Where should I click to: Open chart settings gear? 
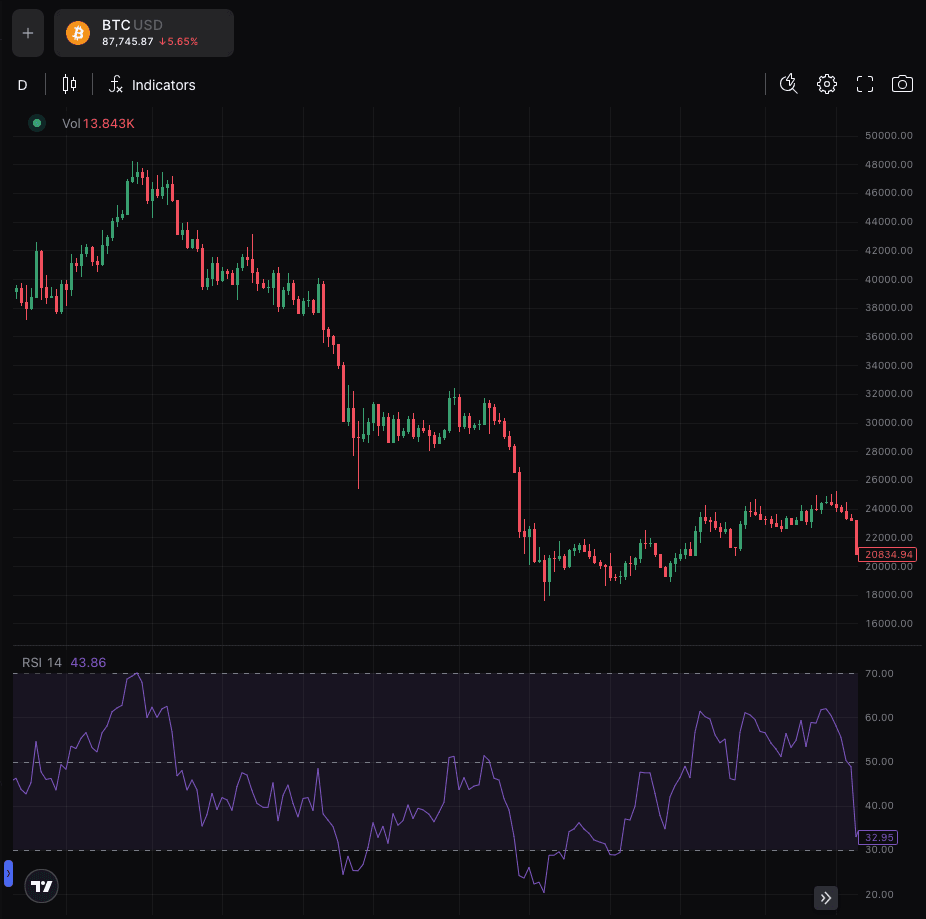click(827, 84)
